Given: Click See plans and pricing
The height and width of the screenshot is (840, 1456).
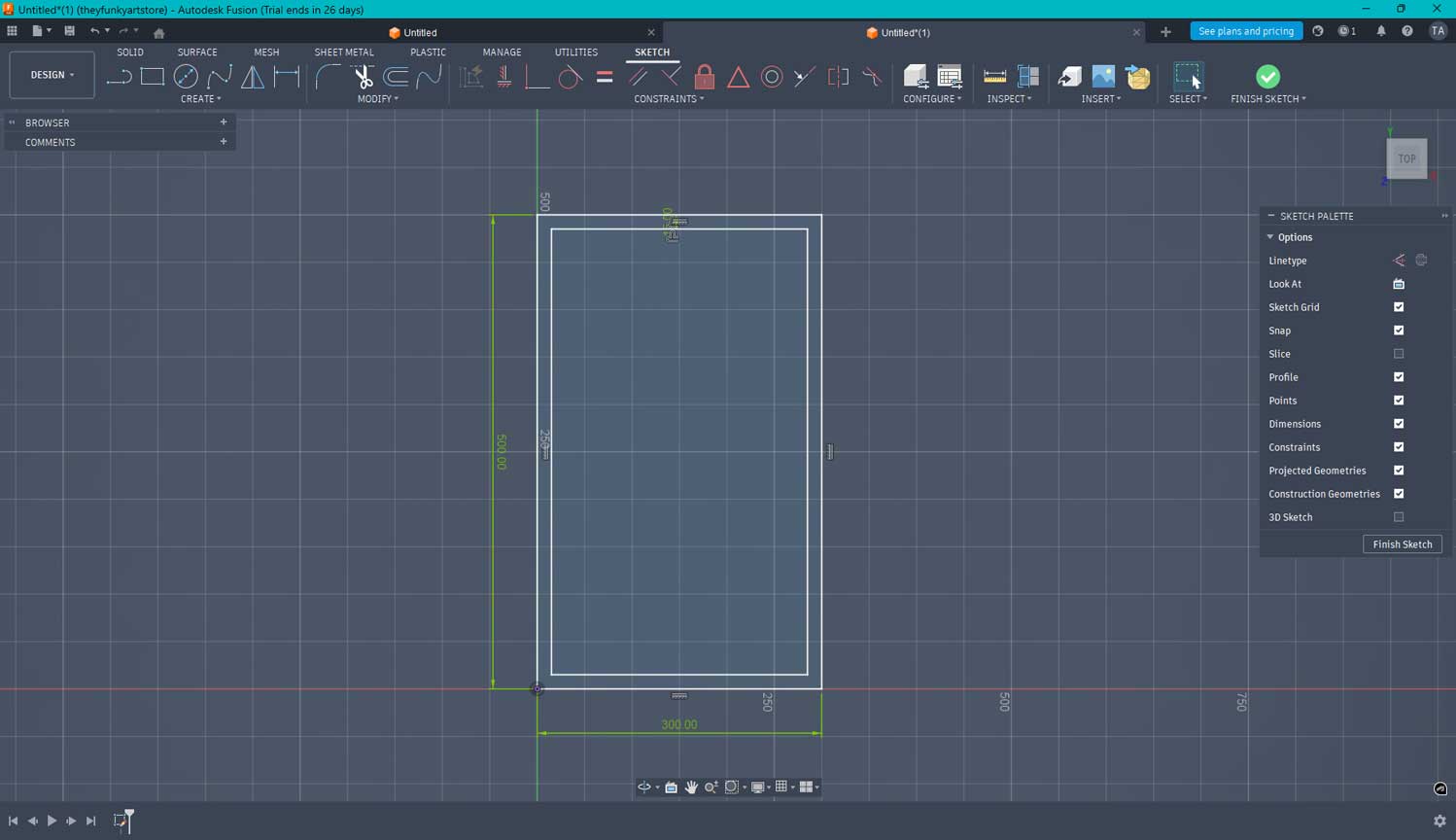Looking at the screenshot, I should (x=1245, y=31).
